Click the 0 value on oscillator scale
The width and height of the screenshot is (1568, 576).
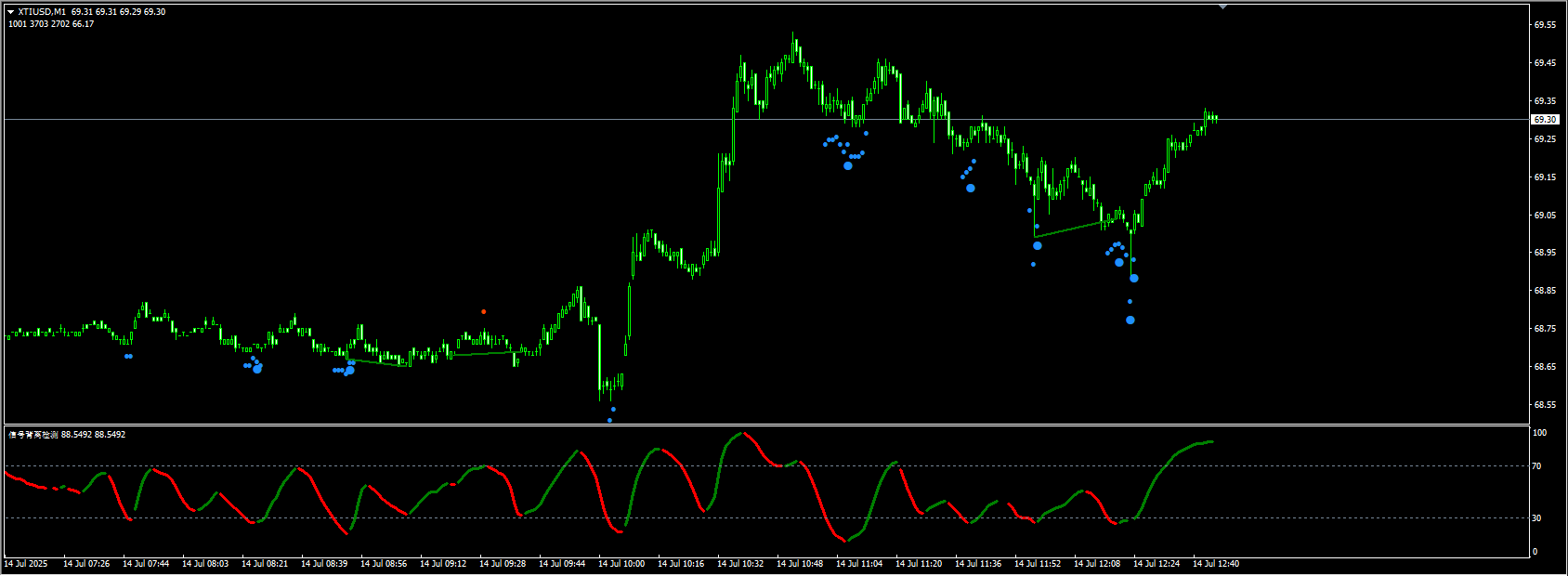(x=1535, y=552)
